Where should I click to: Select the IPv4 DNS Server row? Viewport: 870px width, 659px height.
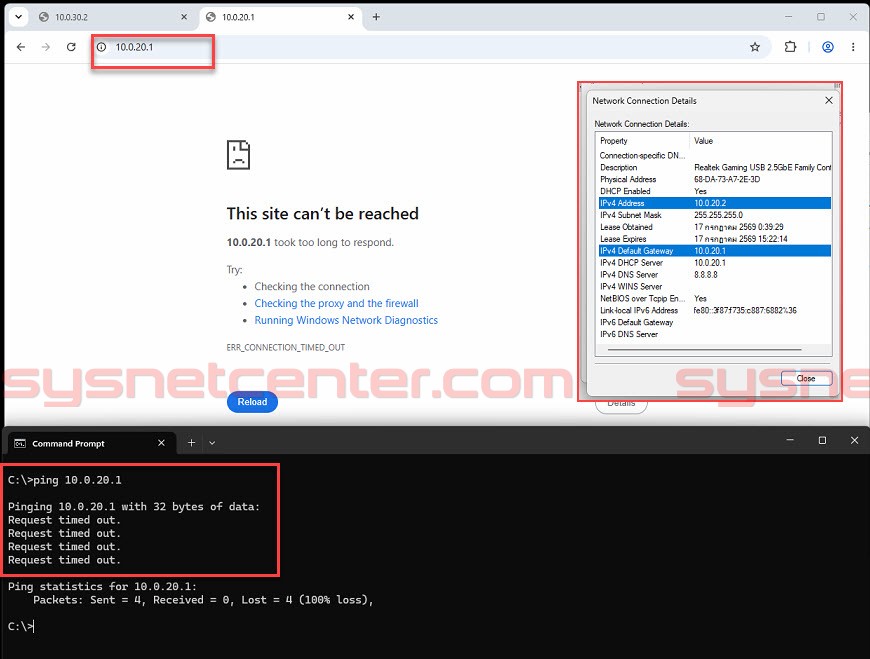click(715, 275)
